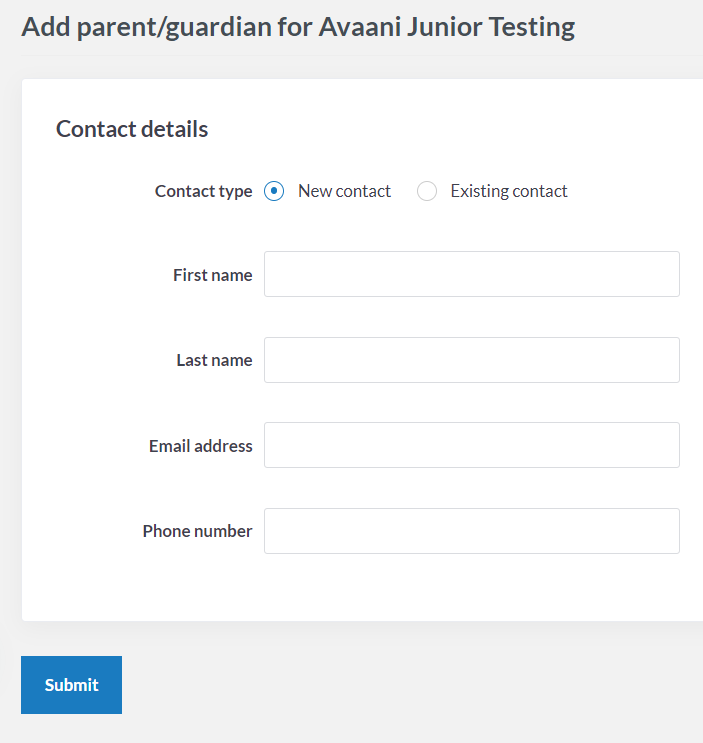The image size is (703, 743).
Task: Focus the Email address input field
Action: [x=471, y=445]
